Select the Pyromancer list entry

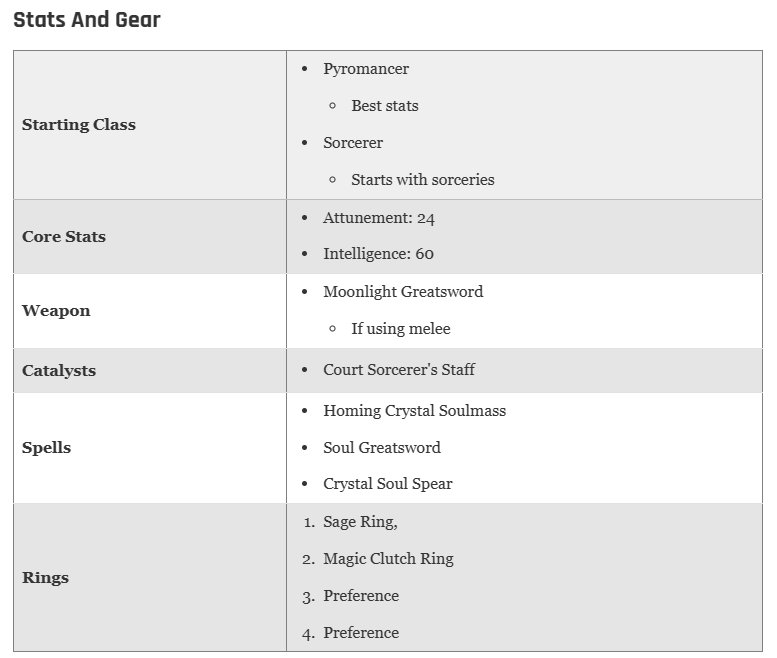366,69
